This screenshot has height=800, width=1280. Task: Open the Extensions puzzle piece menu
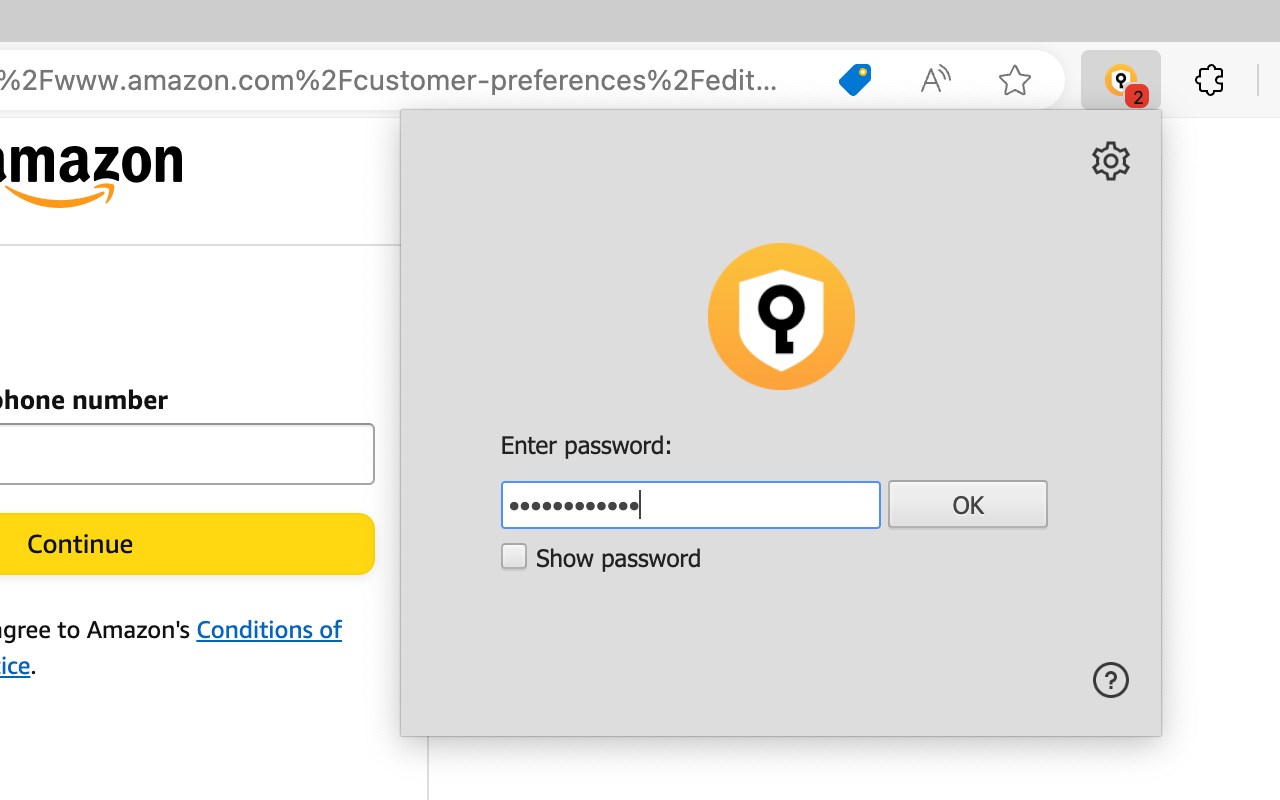click(1209, 80)
